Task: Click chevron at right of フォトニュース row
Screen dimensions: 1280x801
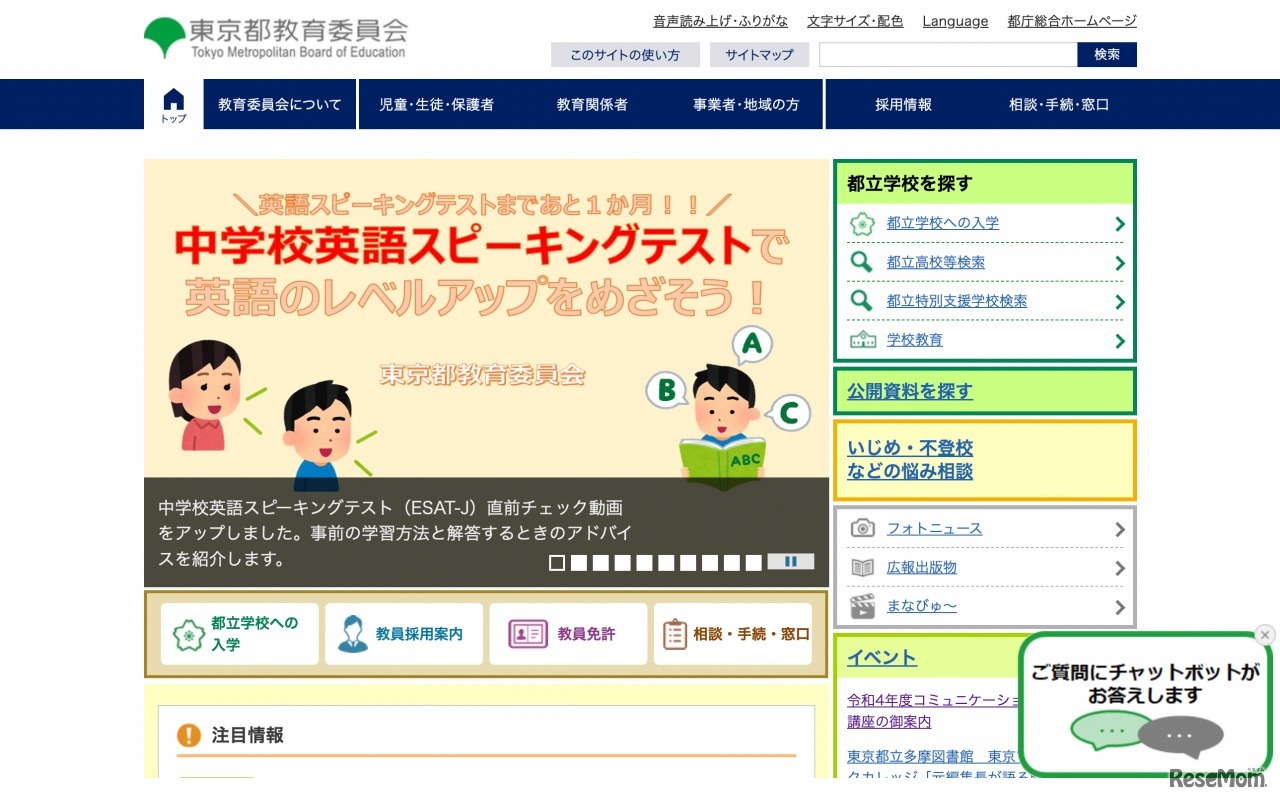Action: [x=1119, y=529]
